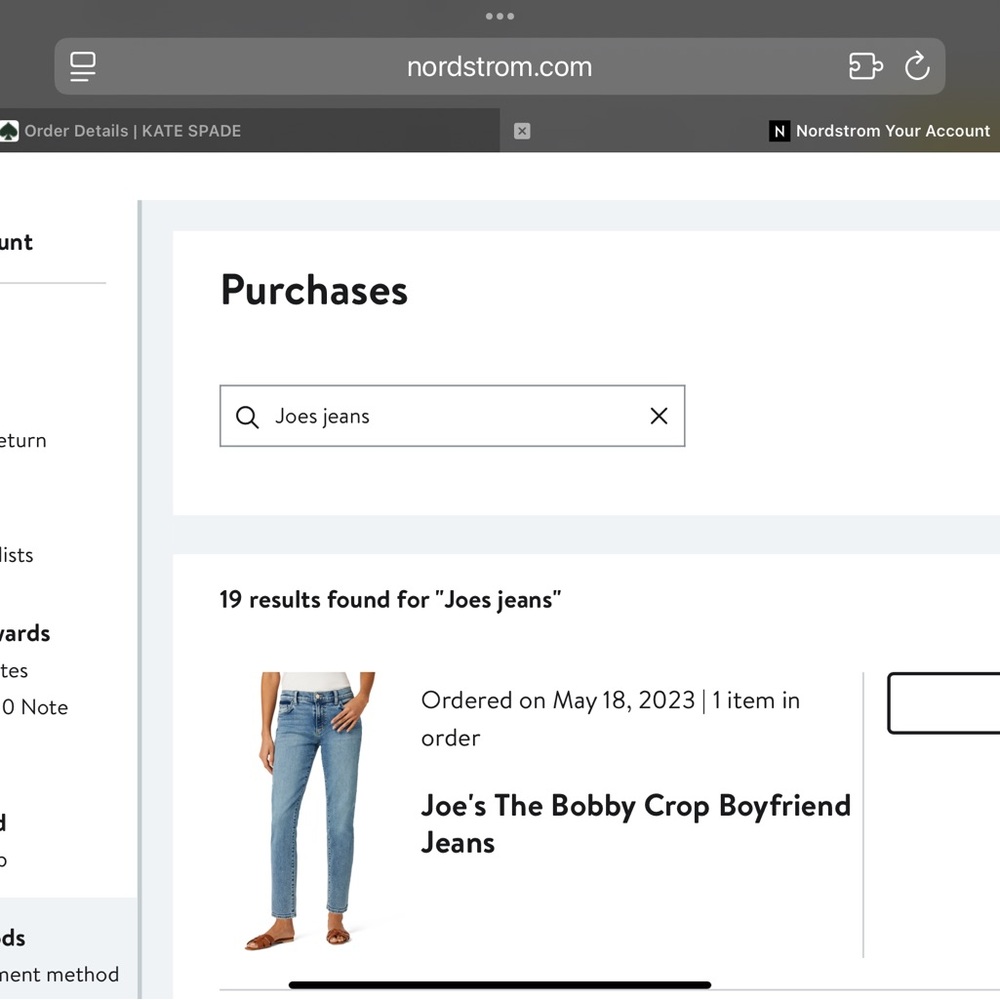Click the order action button beside order date
This screenshot has width=1000, height=1000.
944,703
